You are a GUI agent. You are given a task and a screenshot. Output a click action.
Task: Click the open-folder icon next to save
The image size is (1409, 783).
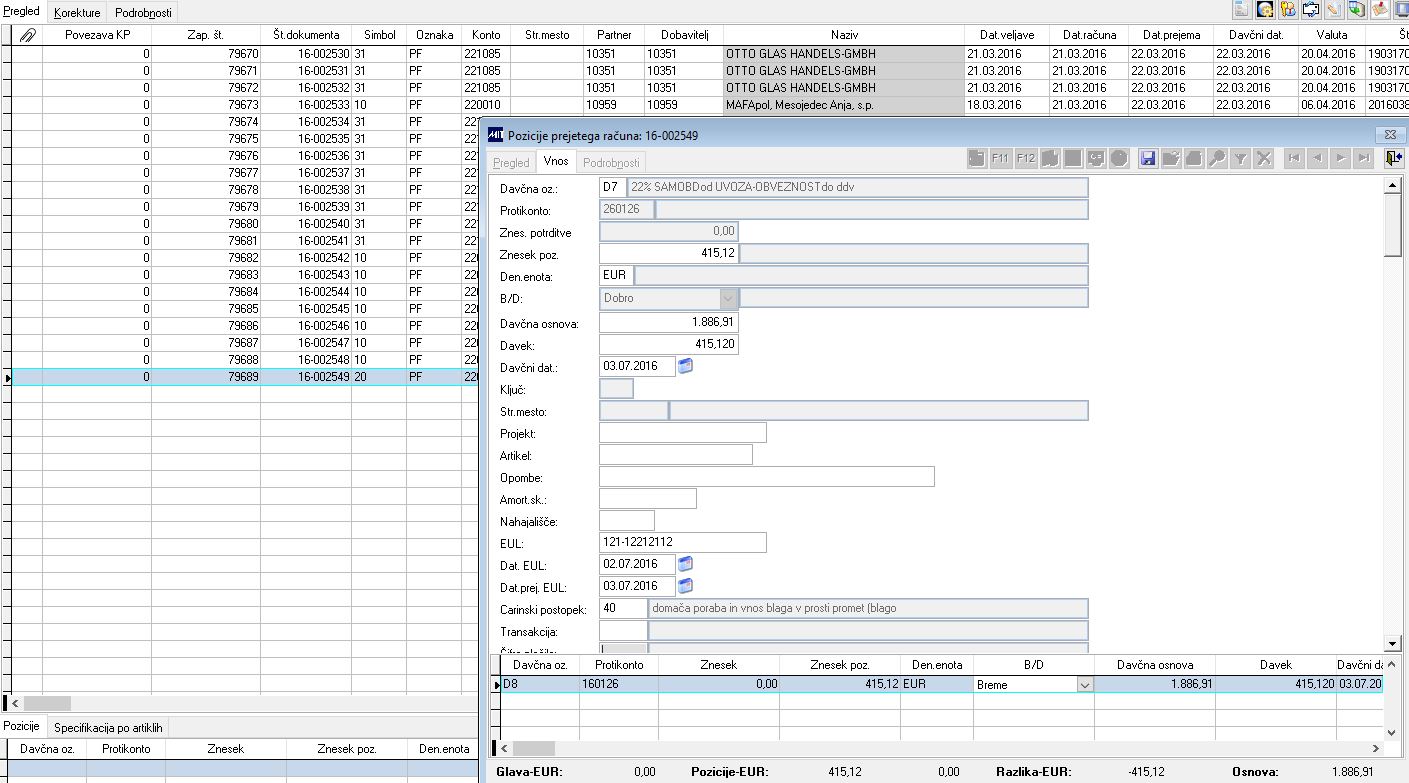point(1170,158)
